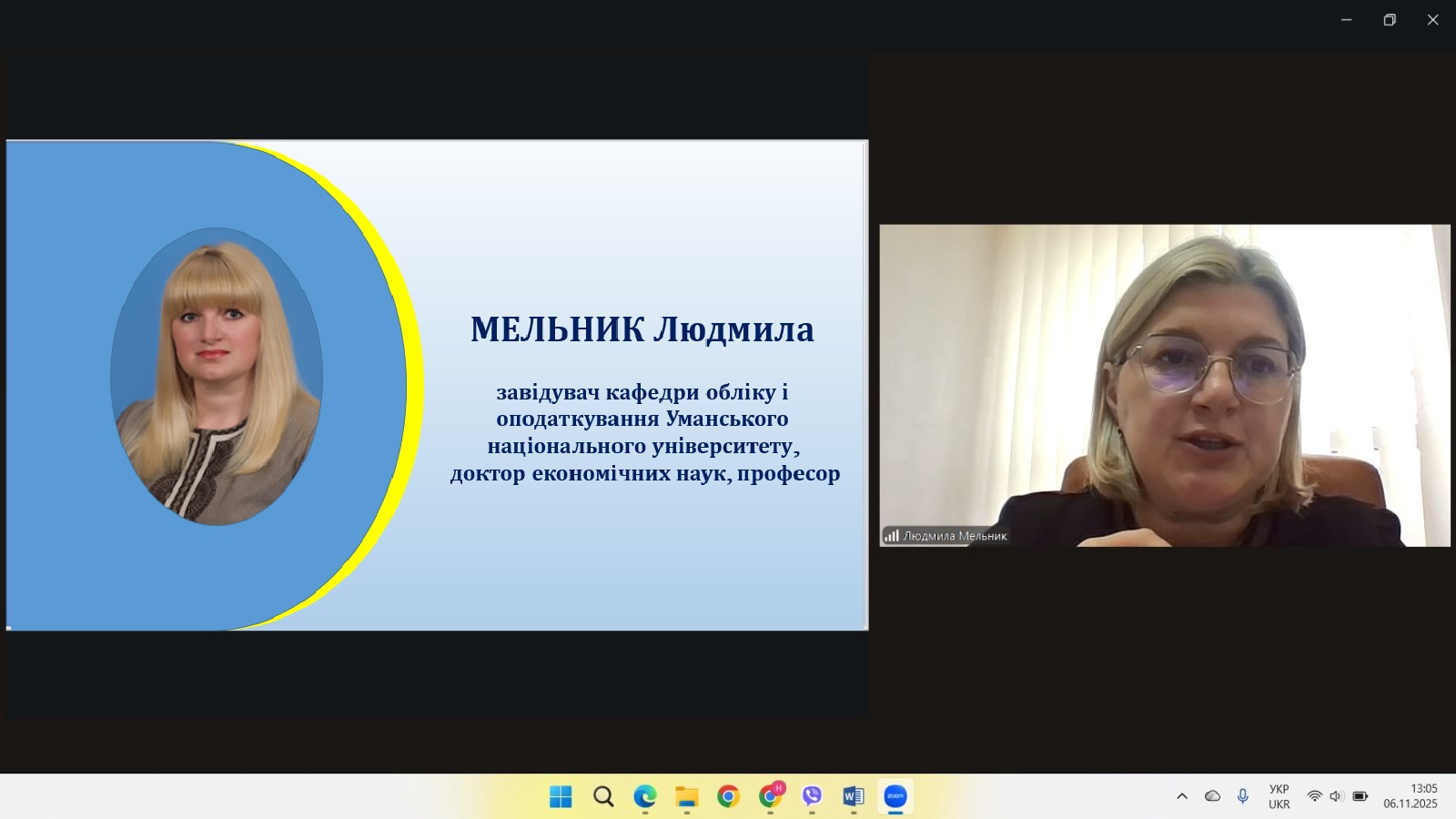Open Chrome profile with red H badge
The width and height of the screenshot is (1456, 819).
[x=771, y=797]
